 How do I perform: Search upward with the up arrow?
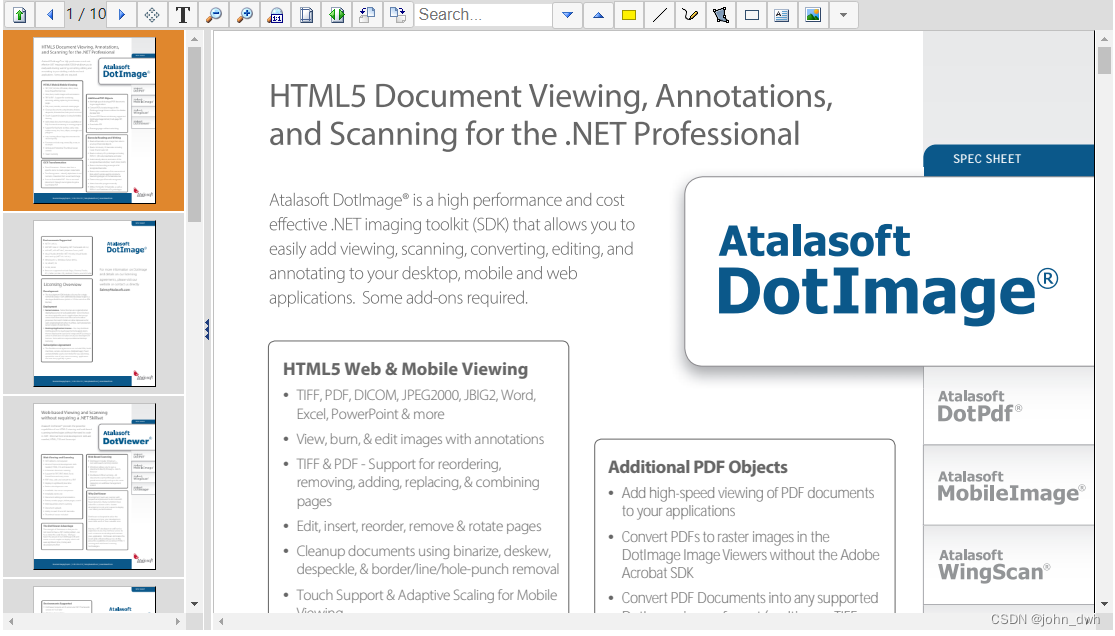pos(598,14)
